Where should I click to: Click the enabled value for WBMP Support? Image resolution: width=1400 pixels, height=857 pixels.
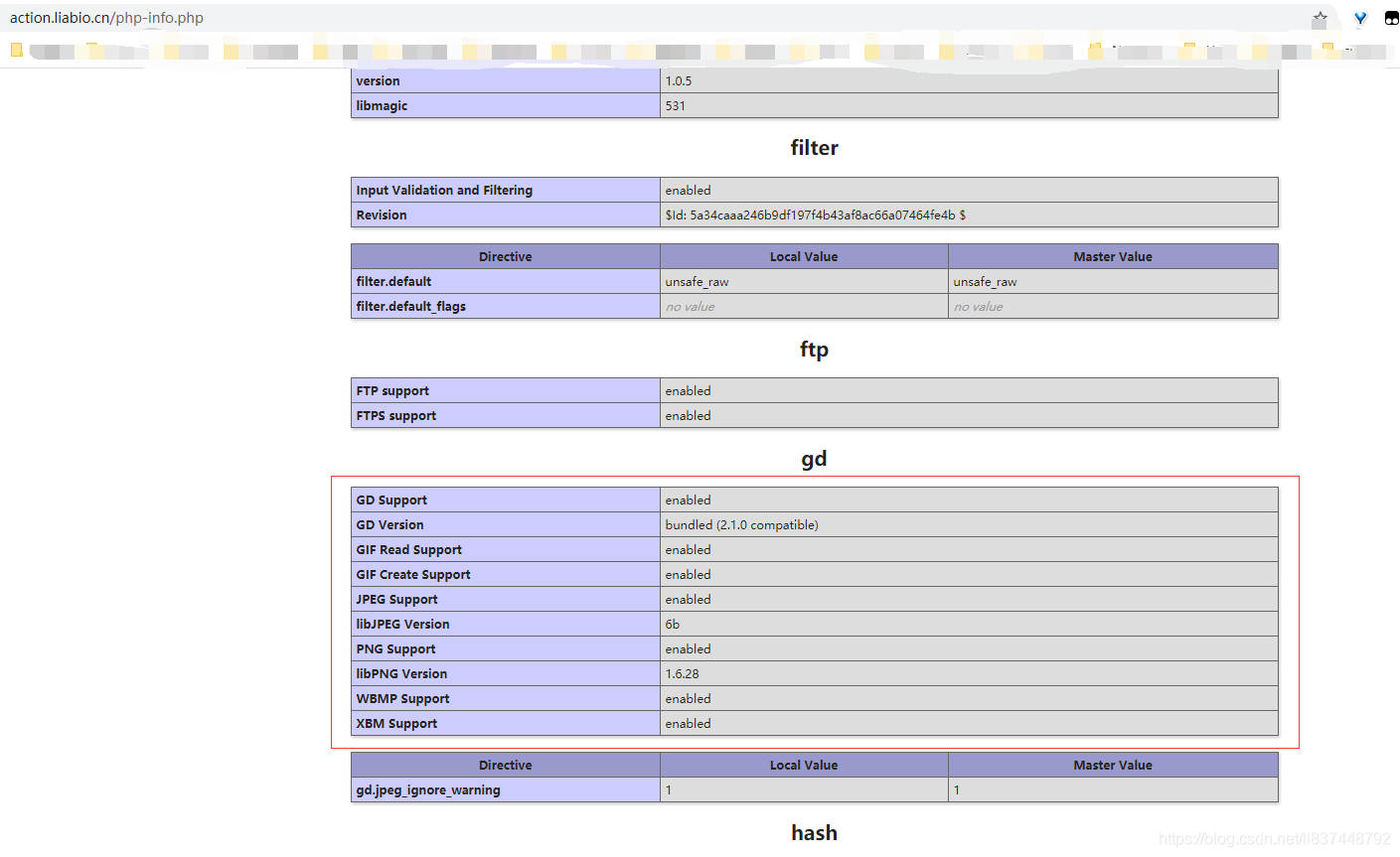[x=688, y=699]
